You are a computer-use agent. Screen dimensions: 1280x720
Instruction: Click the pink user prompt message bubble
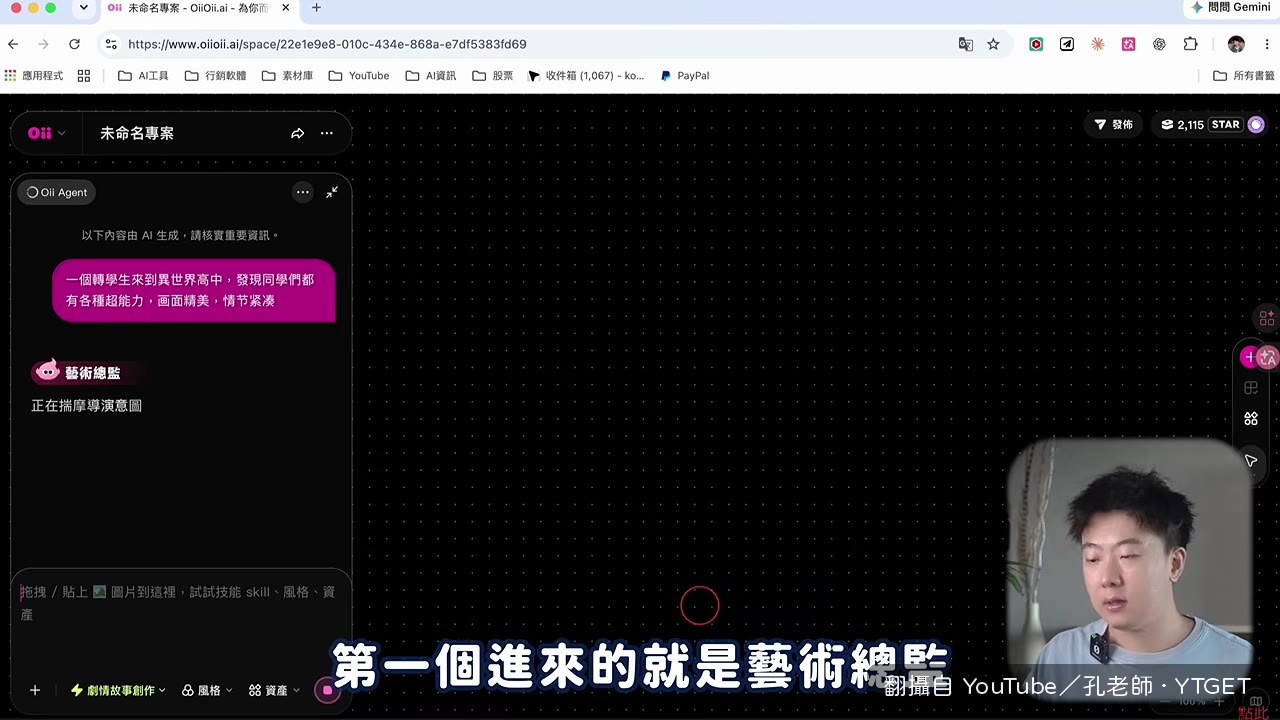point(194,290)
